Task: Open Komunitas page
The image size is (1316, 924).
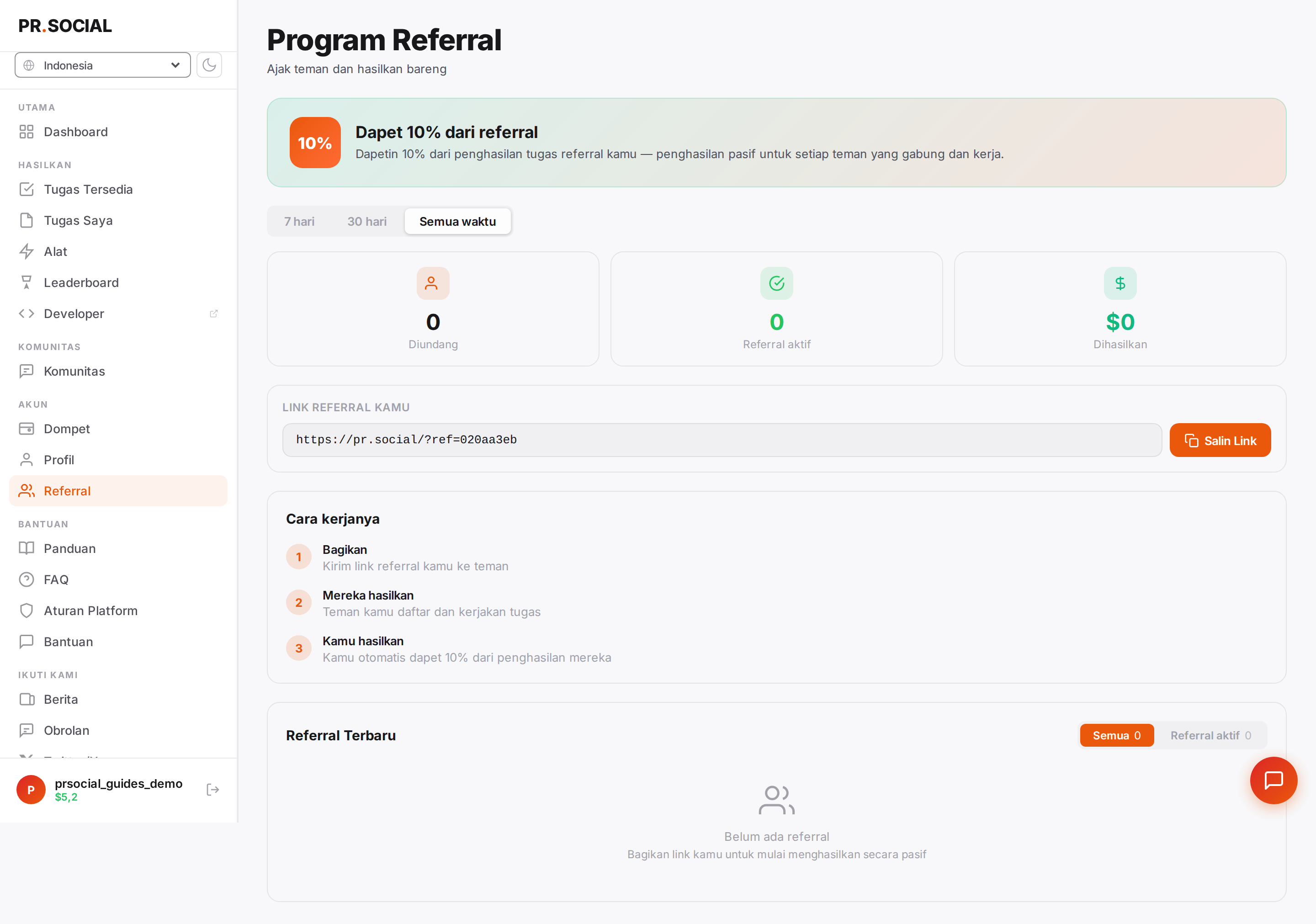Action: 119,371
